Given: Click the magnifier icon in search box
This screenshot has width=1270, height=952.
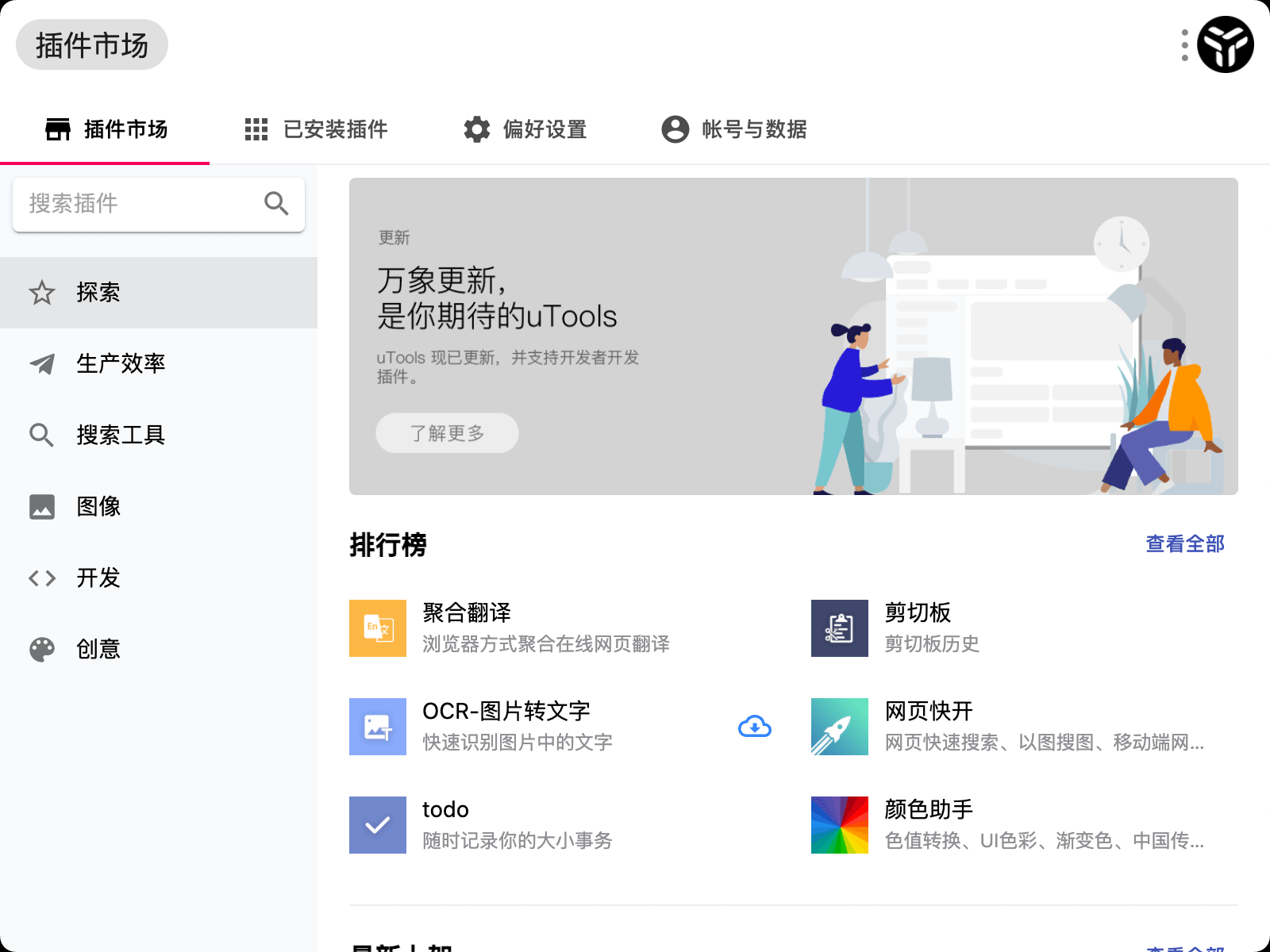Looking at the screenshot, I should 276,204.
